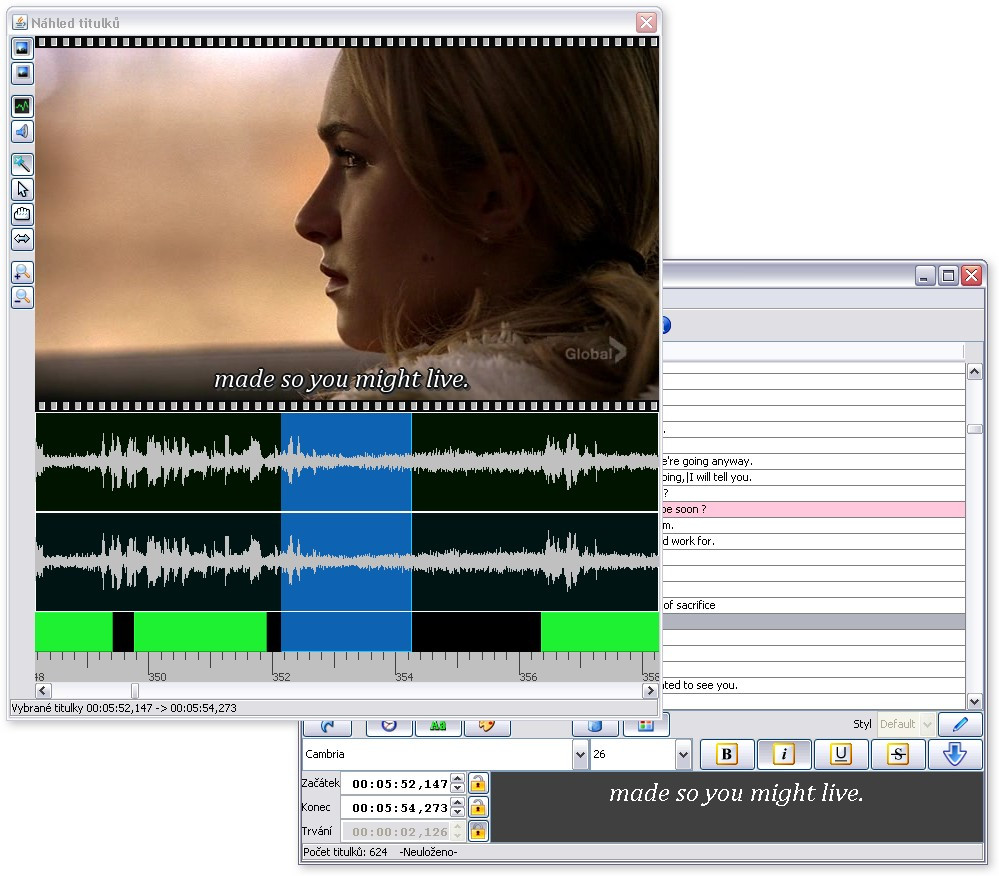The image size is (999, 876).
Task: Click the blue down arrow button
Action: tap(954, 754)
